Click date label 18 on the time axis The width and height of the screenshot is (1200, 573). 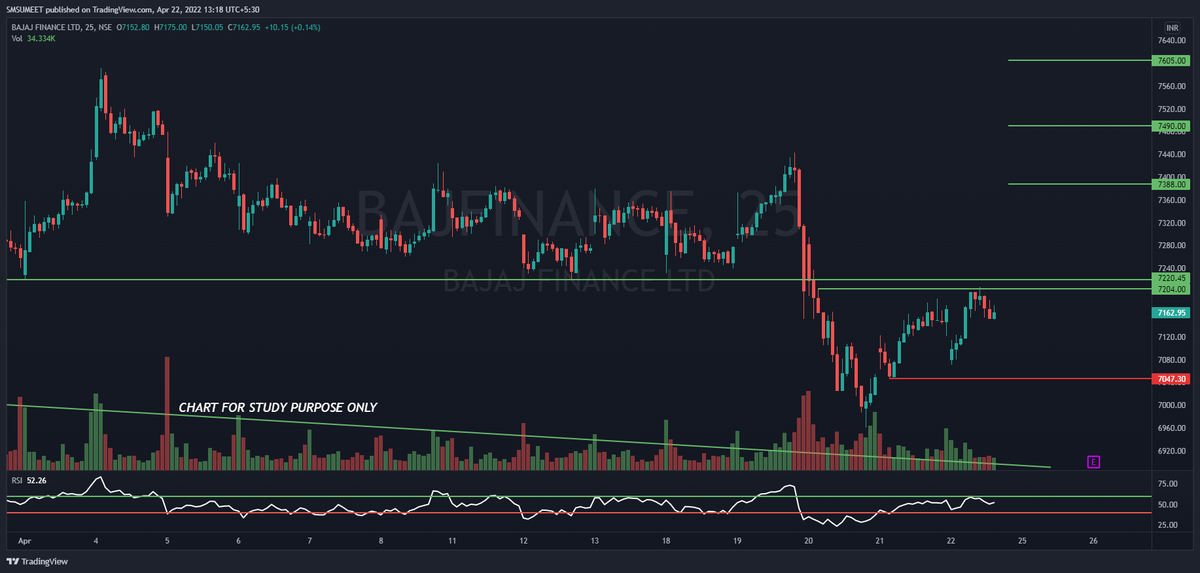click(666, 540)
